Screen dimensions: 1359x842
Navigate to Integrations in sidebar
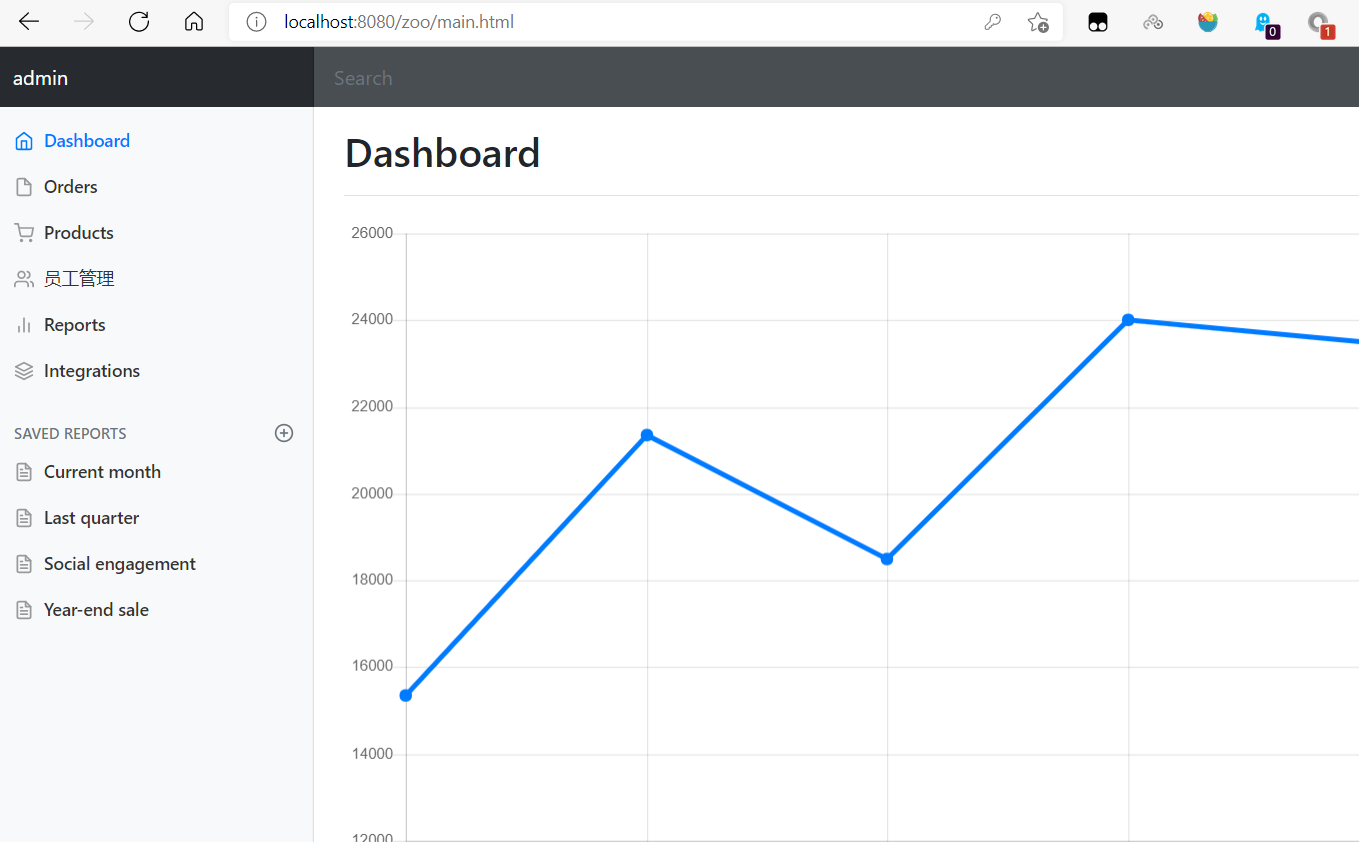pyautogui.click(x=91, y=371)
